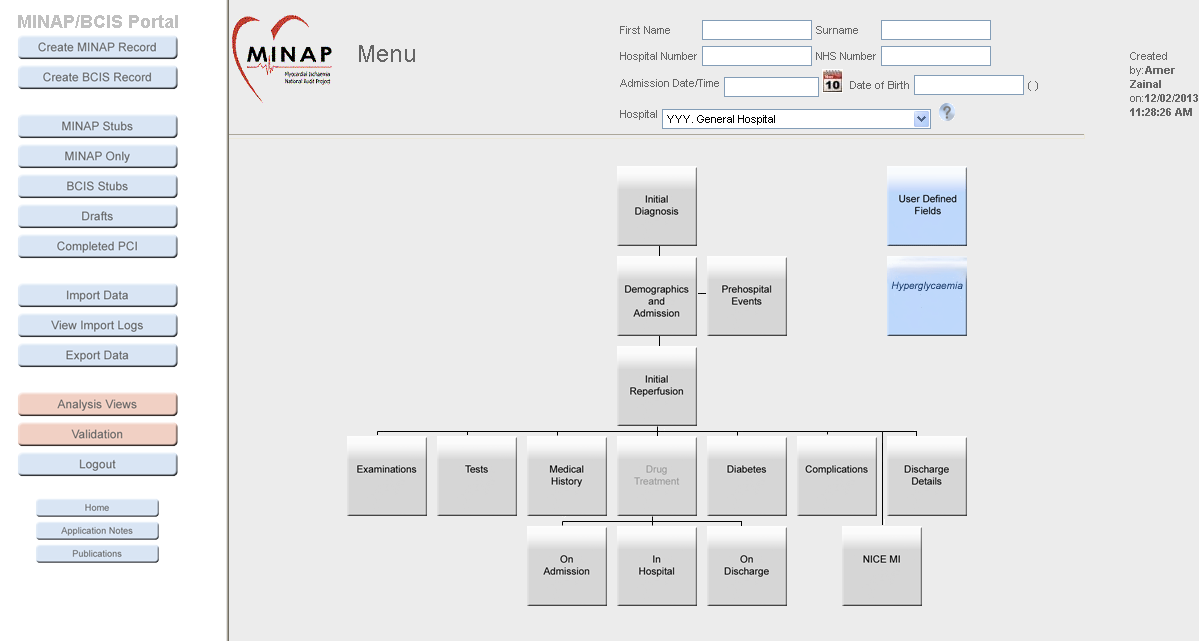Open the Analysis Views sidebar item

click(97, 405)
